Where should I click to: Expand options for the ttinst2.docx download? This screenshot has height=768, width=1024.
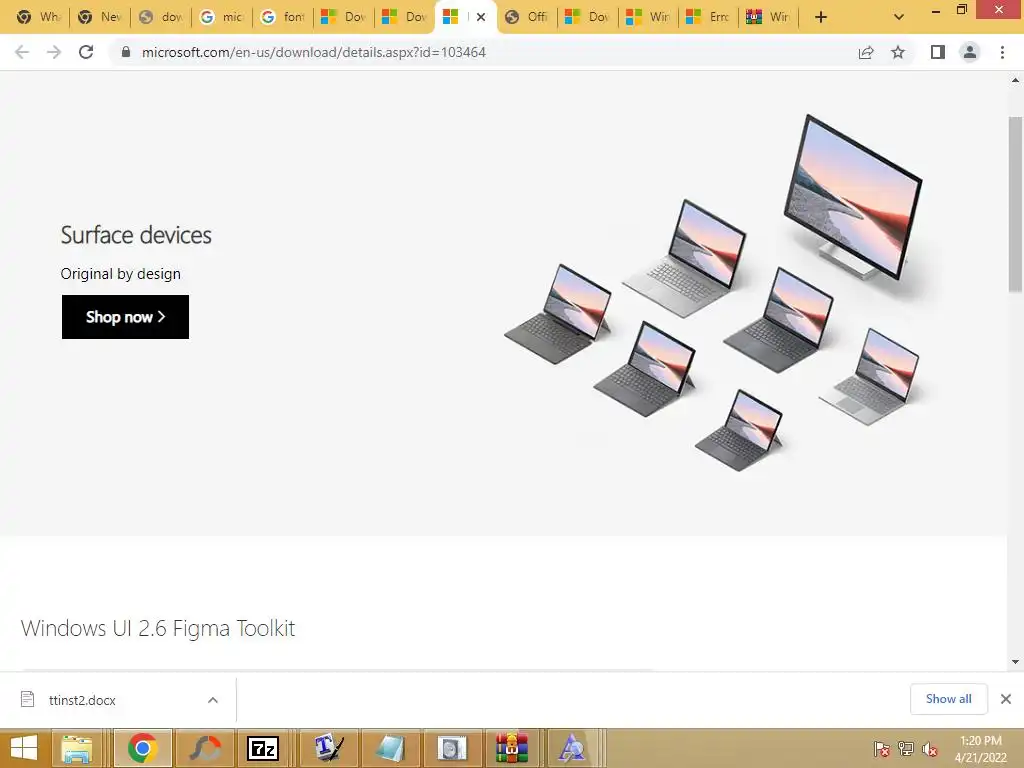(213, 700)
